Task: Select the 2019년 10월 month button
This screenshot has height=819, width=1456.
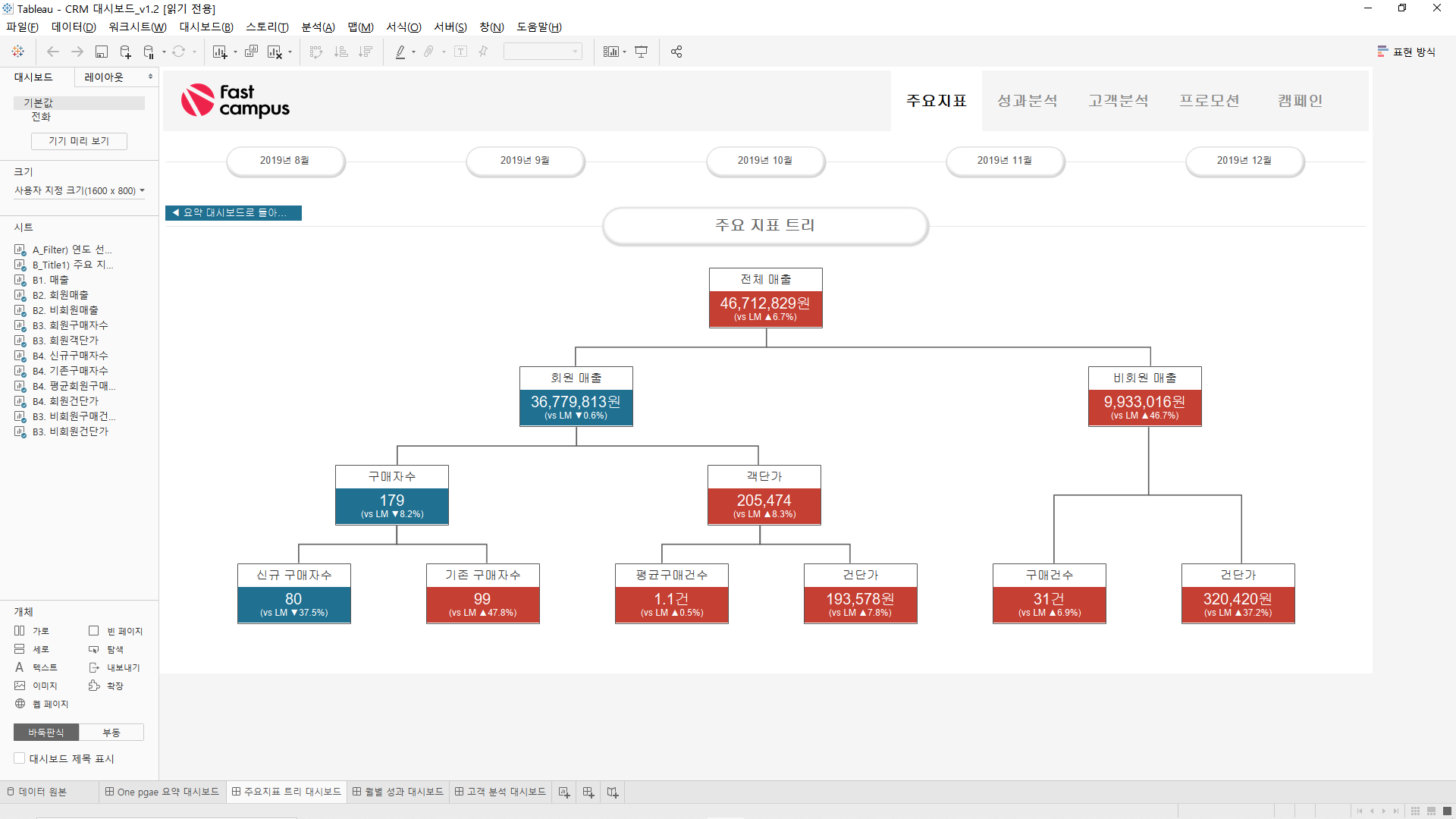Action: click(765, 161)
